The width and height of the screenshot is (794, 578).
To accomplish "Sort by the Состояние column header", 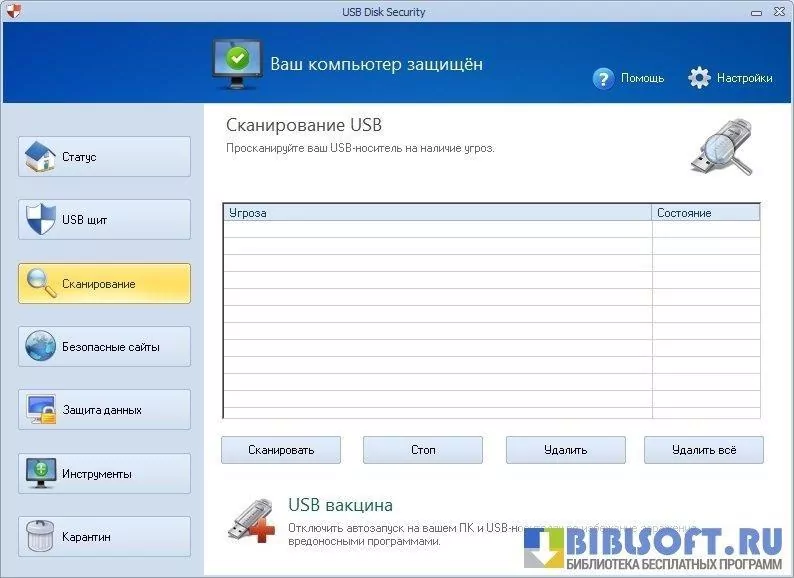I will coord(705,213).
